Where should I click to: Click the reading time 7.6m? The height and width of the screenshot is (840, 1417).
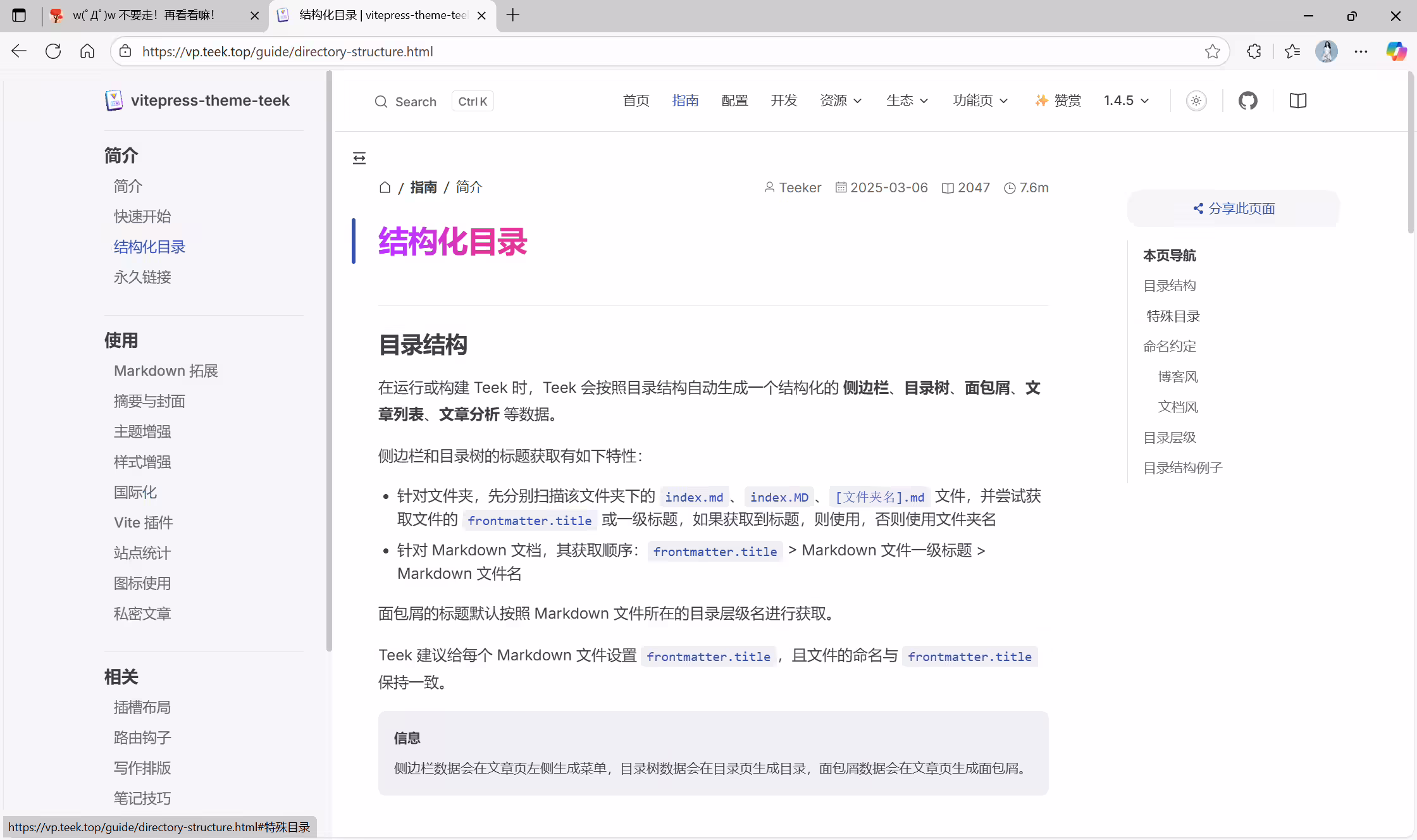[1027, 188]
